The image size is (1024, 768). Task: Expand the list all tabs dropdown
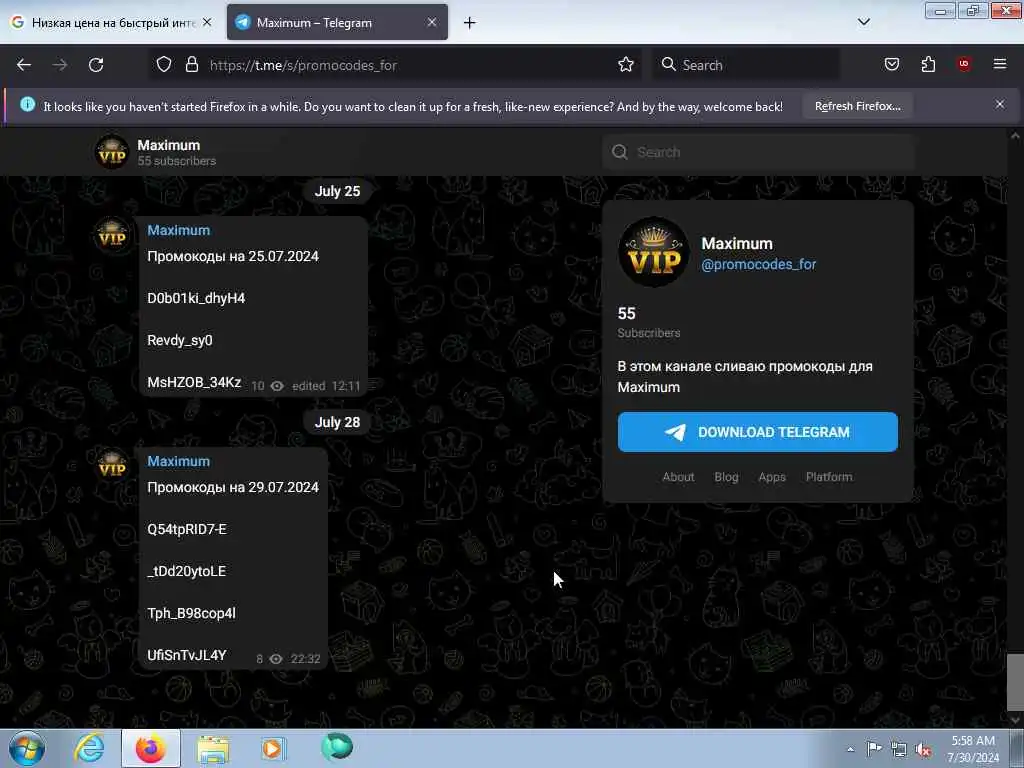tap(863, 22)
